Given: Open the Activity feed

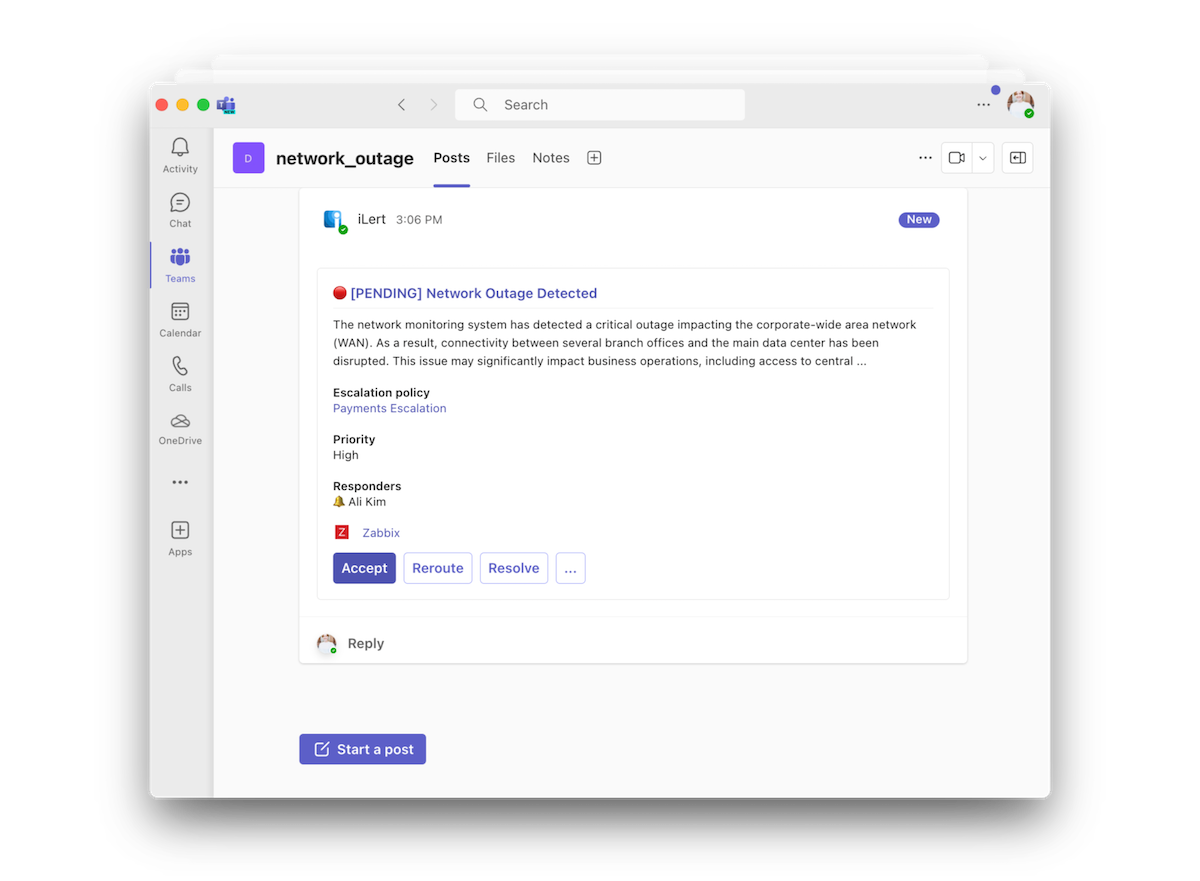Looking at the screenshot, I should point(180,155).
